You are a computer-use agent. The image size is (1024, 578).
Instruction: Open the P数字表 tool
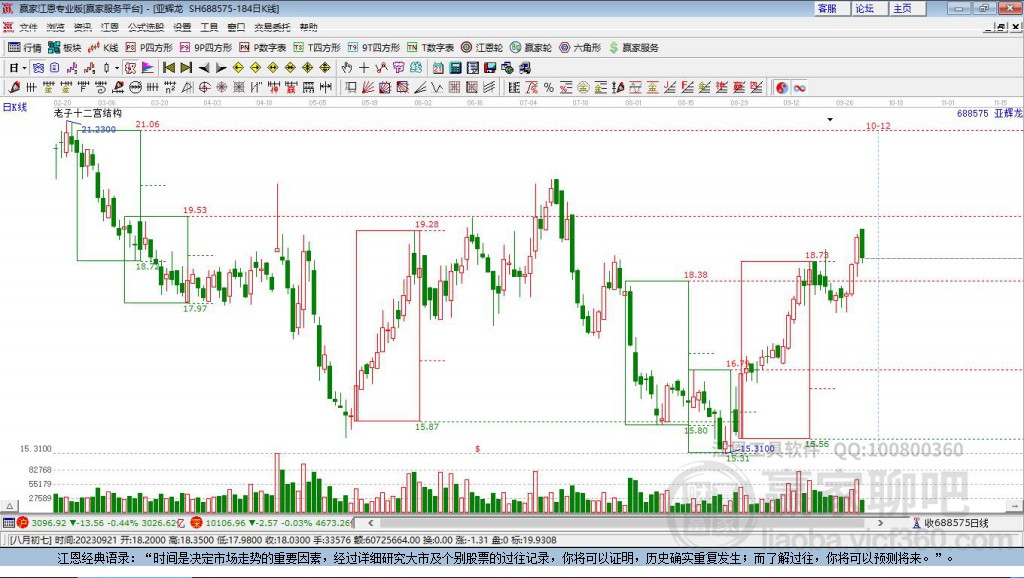coord(263,48)
